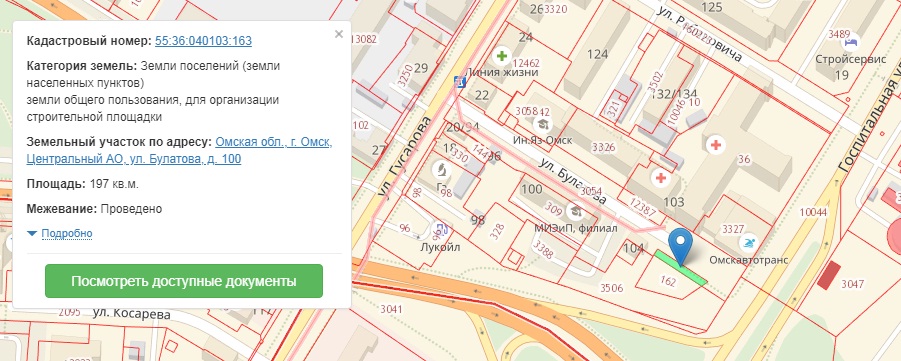
Task: Click building number 19 below Стройсервис
Action: [841, 75]
